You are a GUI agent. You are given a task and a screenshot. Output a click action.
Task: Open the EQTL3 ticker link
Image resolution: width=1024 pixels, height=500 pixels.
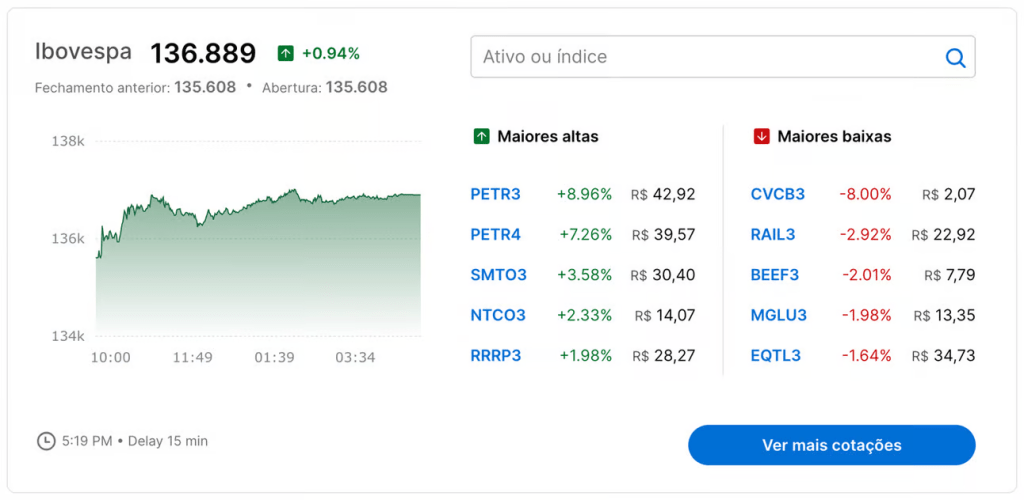point(775,355)
